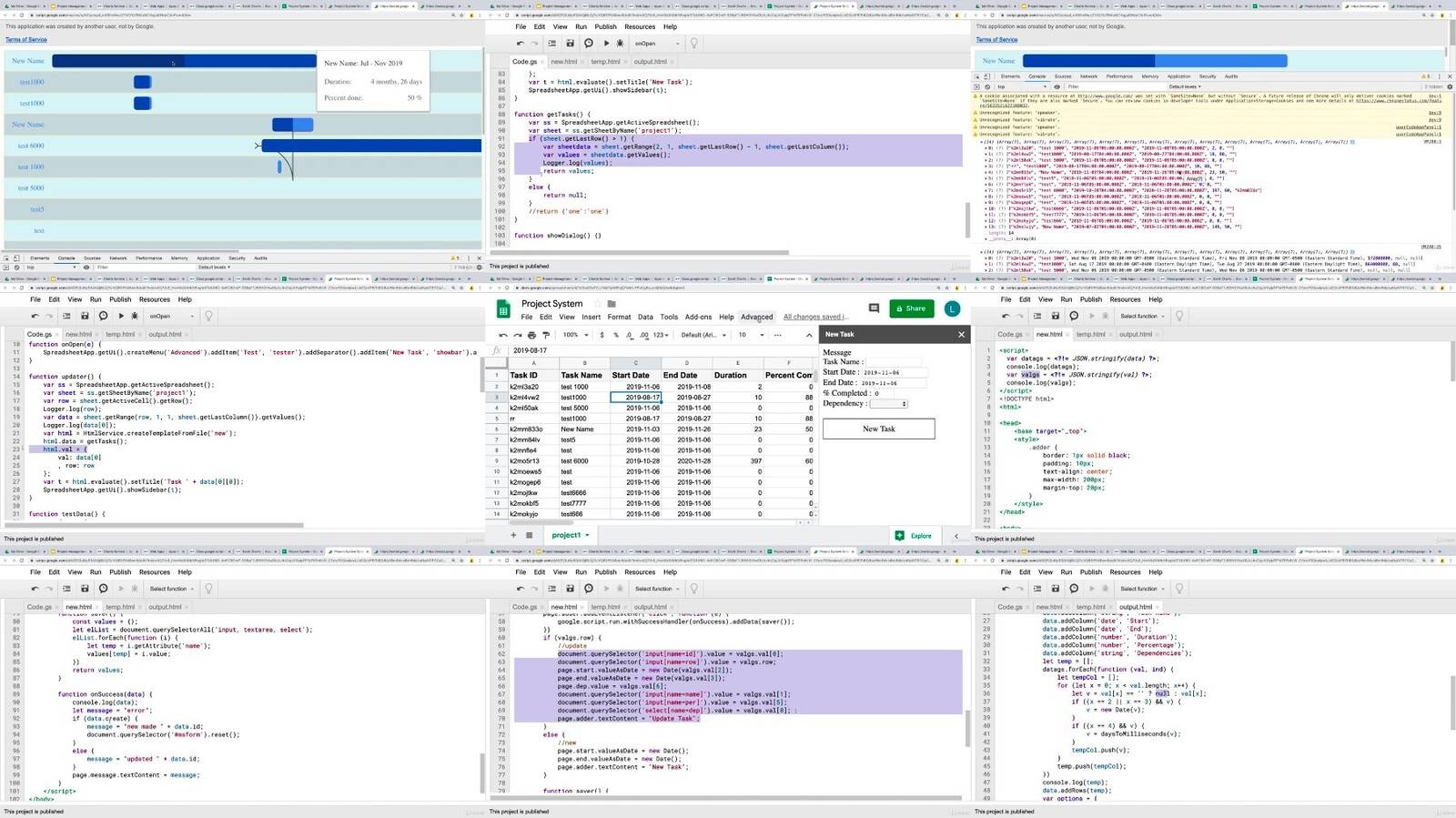This screenshot has width=1456, height=818.
Task: Open the Advanced menu in Sheets
Action: coord(756,318)
